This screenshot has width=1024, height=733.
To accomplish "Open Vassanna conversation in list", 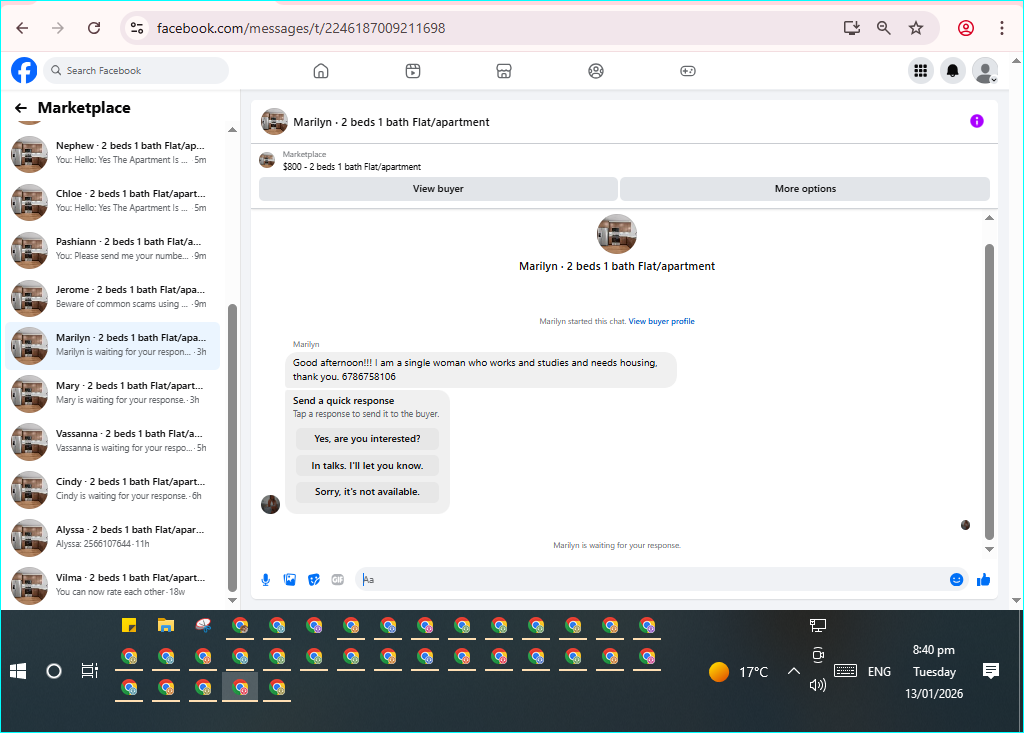I will point(112,441).
